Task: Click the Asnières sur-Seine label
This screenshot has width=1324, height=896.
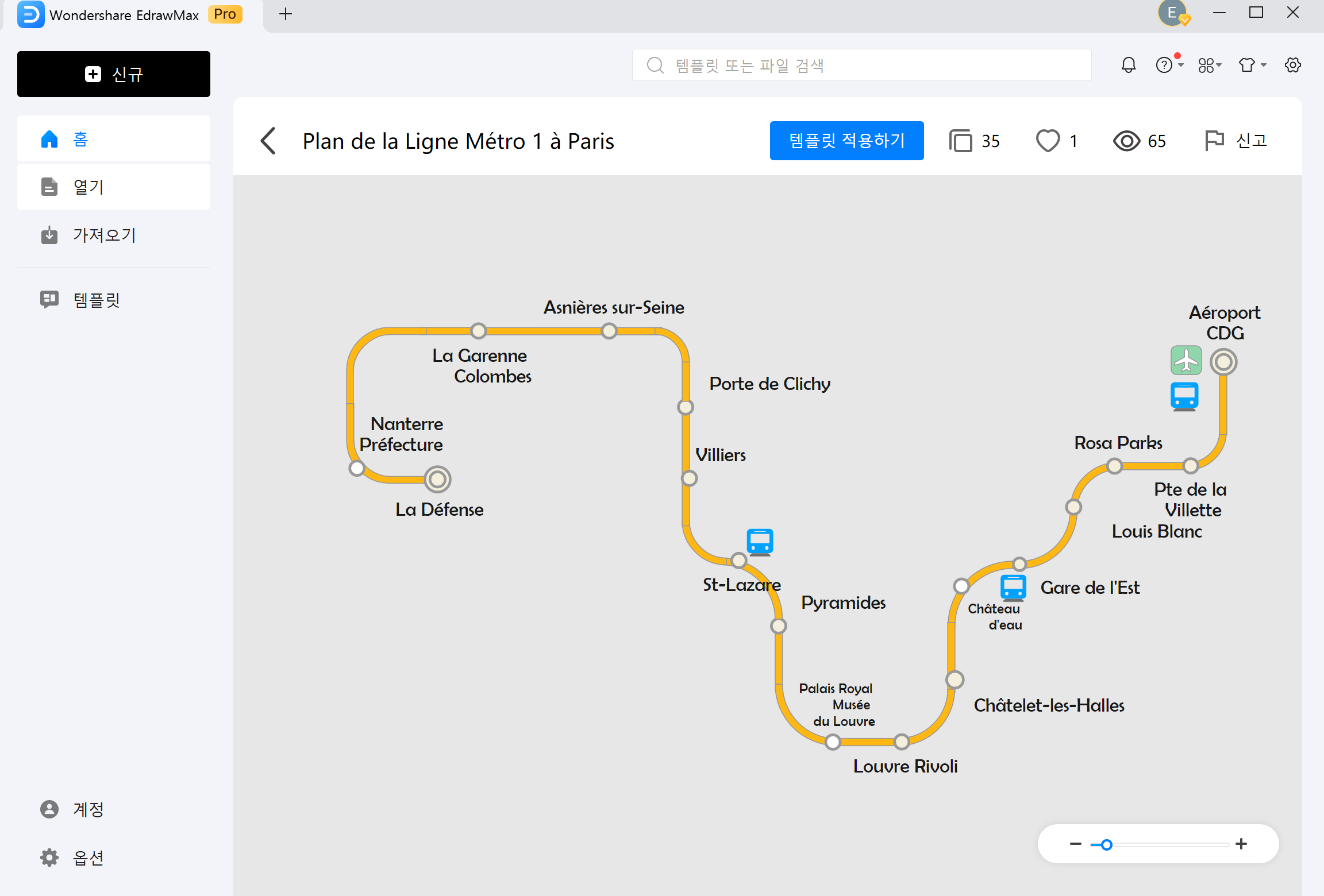Action: point(614,307)
